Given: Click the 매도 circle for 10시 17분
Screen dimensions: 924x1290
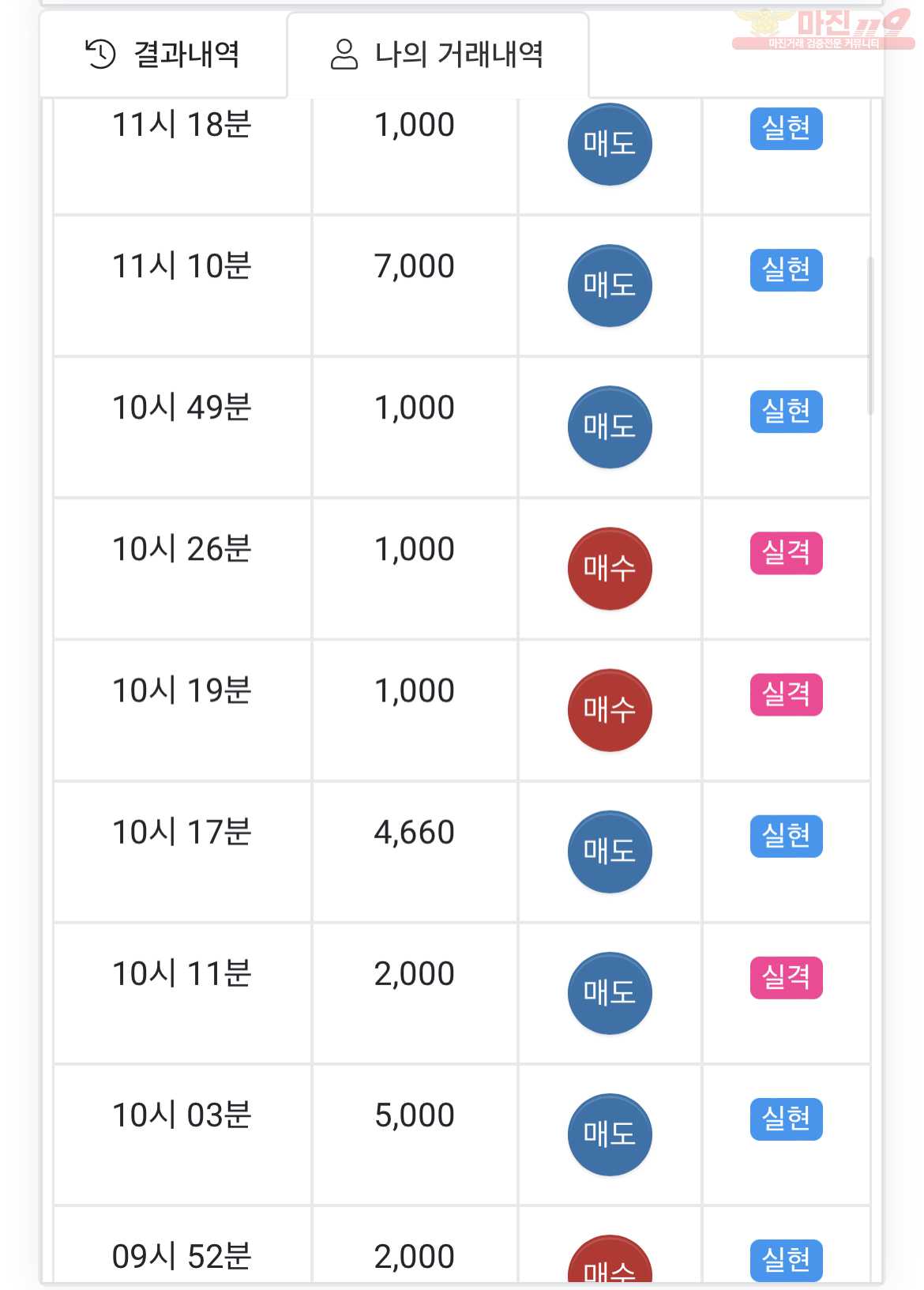Looking at the screenshot, I should pos(610,851).
